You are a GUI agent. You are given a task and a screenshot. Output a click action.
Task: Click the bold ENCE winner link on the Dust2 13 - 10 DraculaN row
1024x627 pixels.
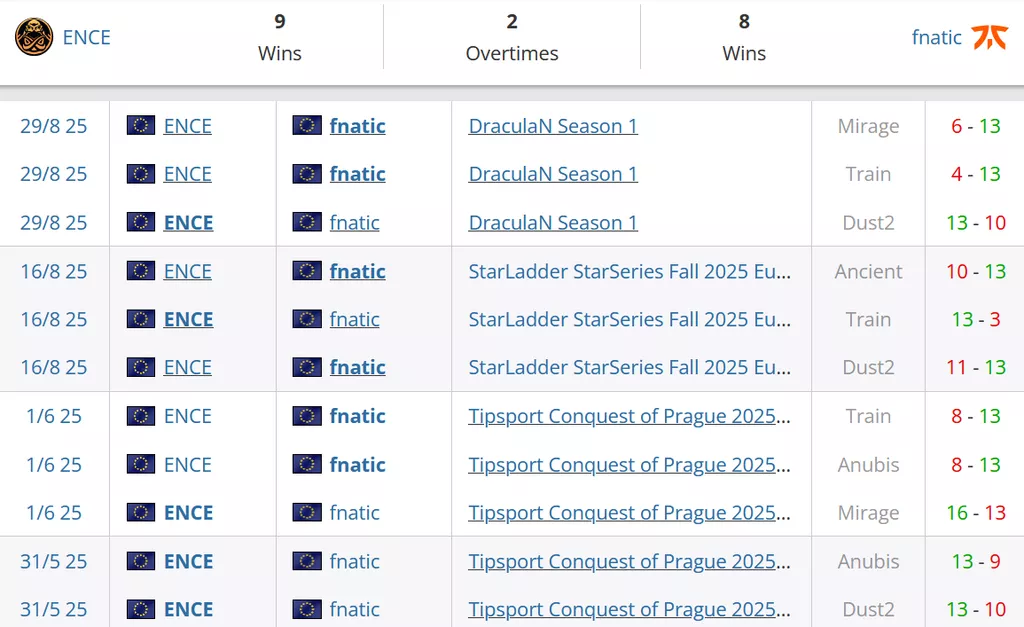188,222
